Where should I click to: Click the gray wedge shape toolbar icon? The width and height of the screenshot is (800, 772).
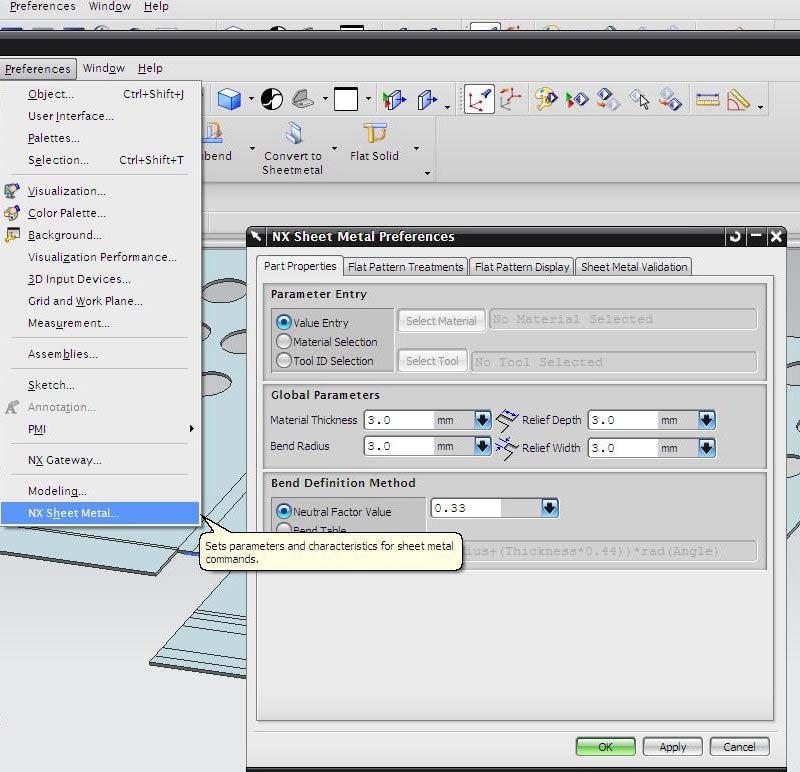[x=303, y=98]
